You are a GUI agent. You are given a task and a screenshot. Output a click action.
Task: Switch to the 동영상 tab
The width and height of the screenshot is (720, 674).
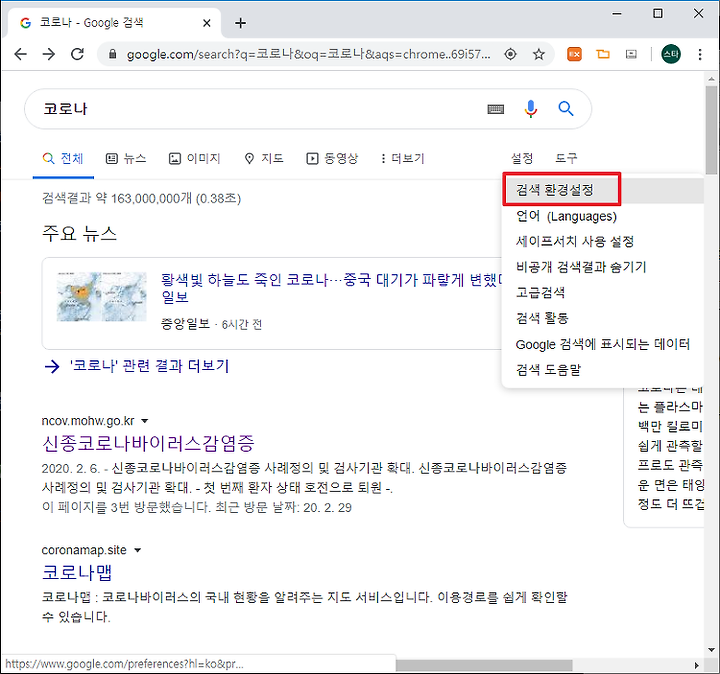click(x=332, y=159)
